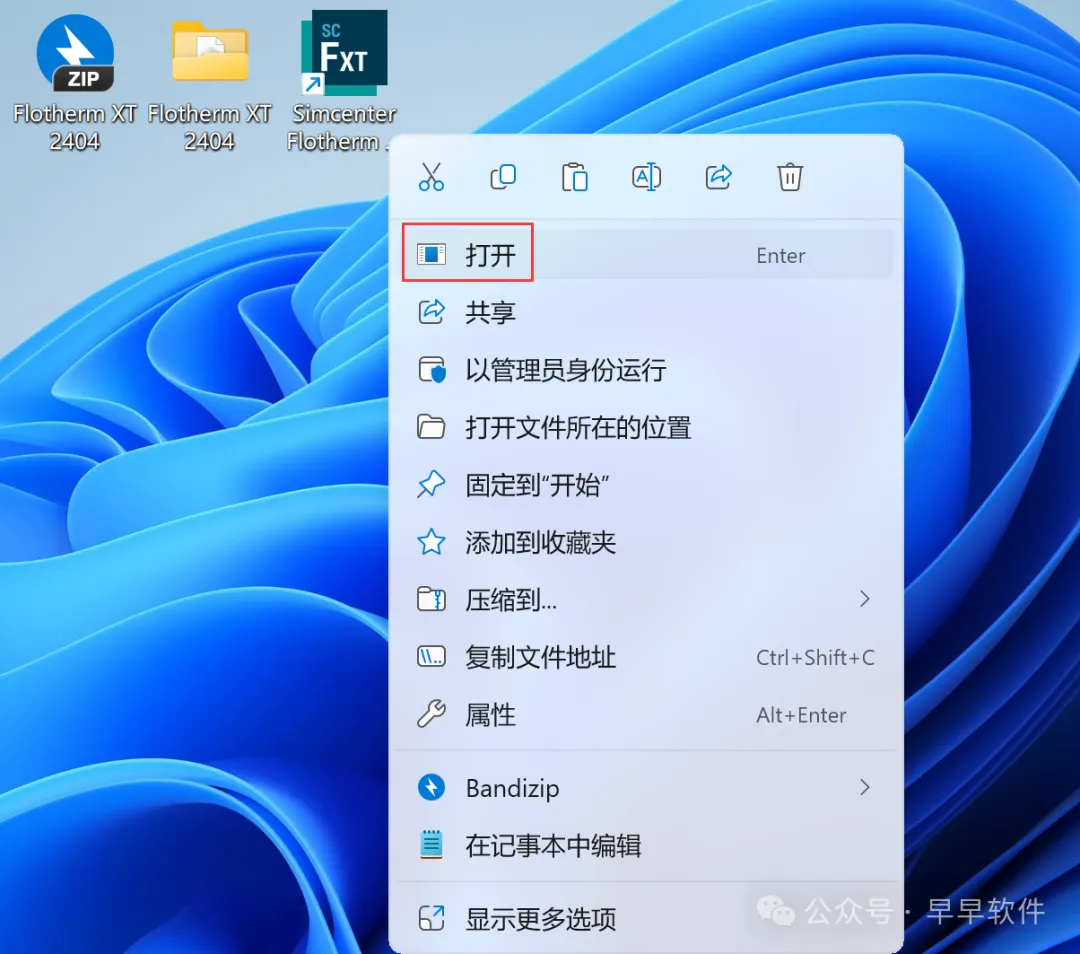Click the Alt+Enter shortcut text
This screenshot has width=1080, height=954.
(801, 716)
